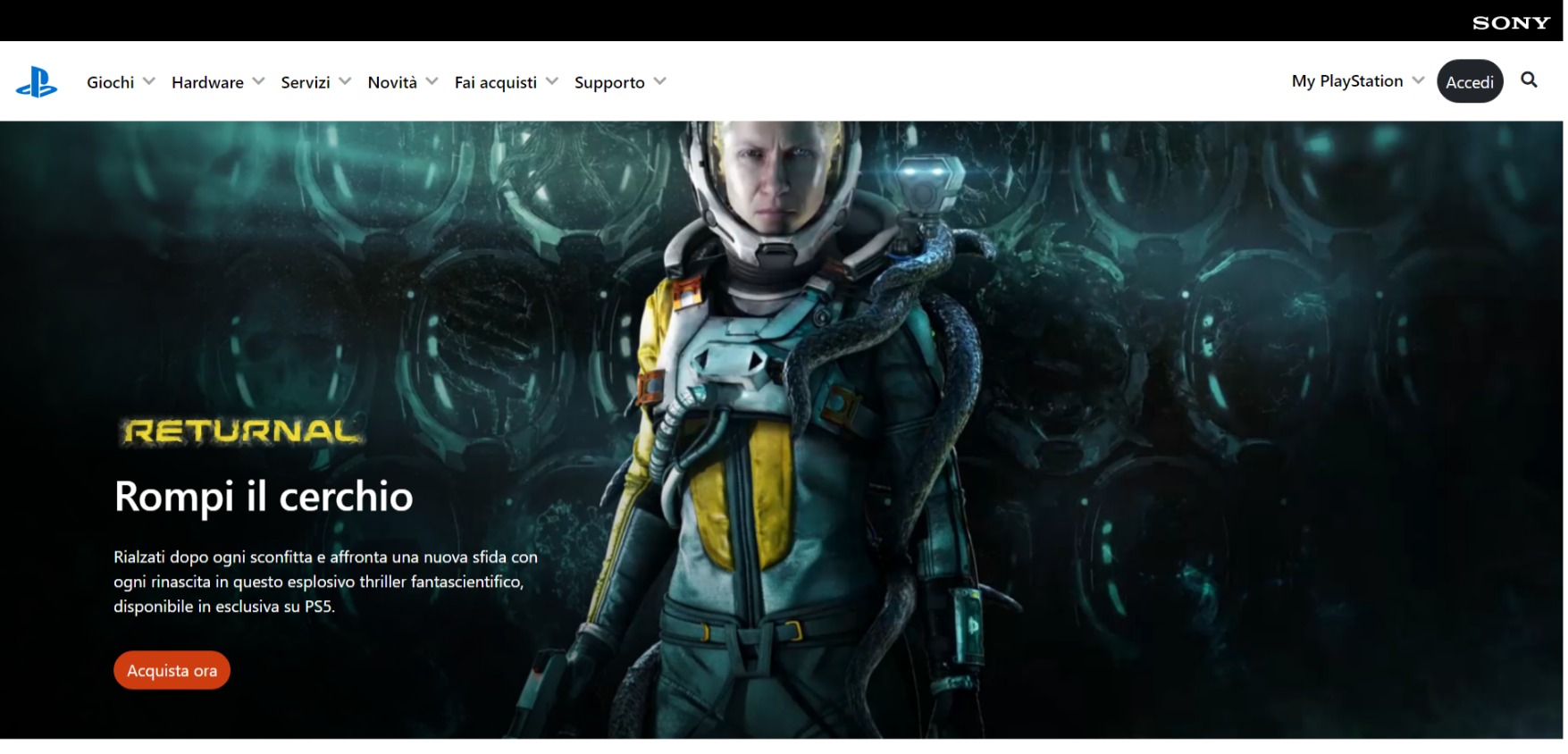Expand the Supporto dropdown arrow
Screen dimensions: 1568x754
660,81
